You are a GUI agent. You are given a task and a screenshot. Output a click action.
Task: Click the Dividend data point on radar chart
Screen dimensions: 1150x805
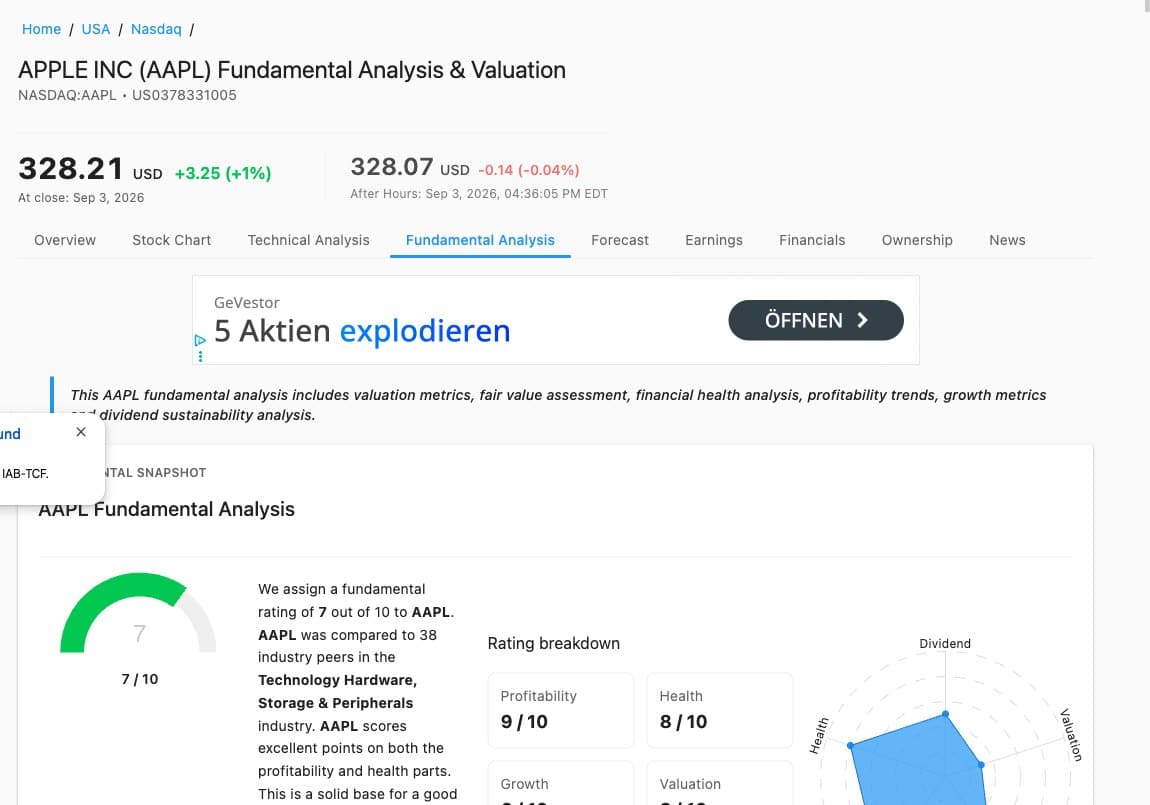tap(945, 713)
